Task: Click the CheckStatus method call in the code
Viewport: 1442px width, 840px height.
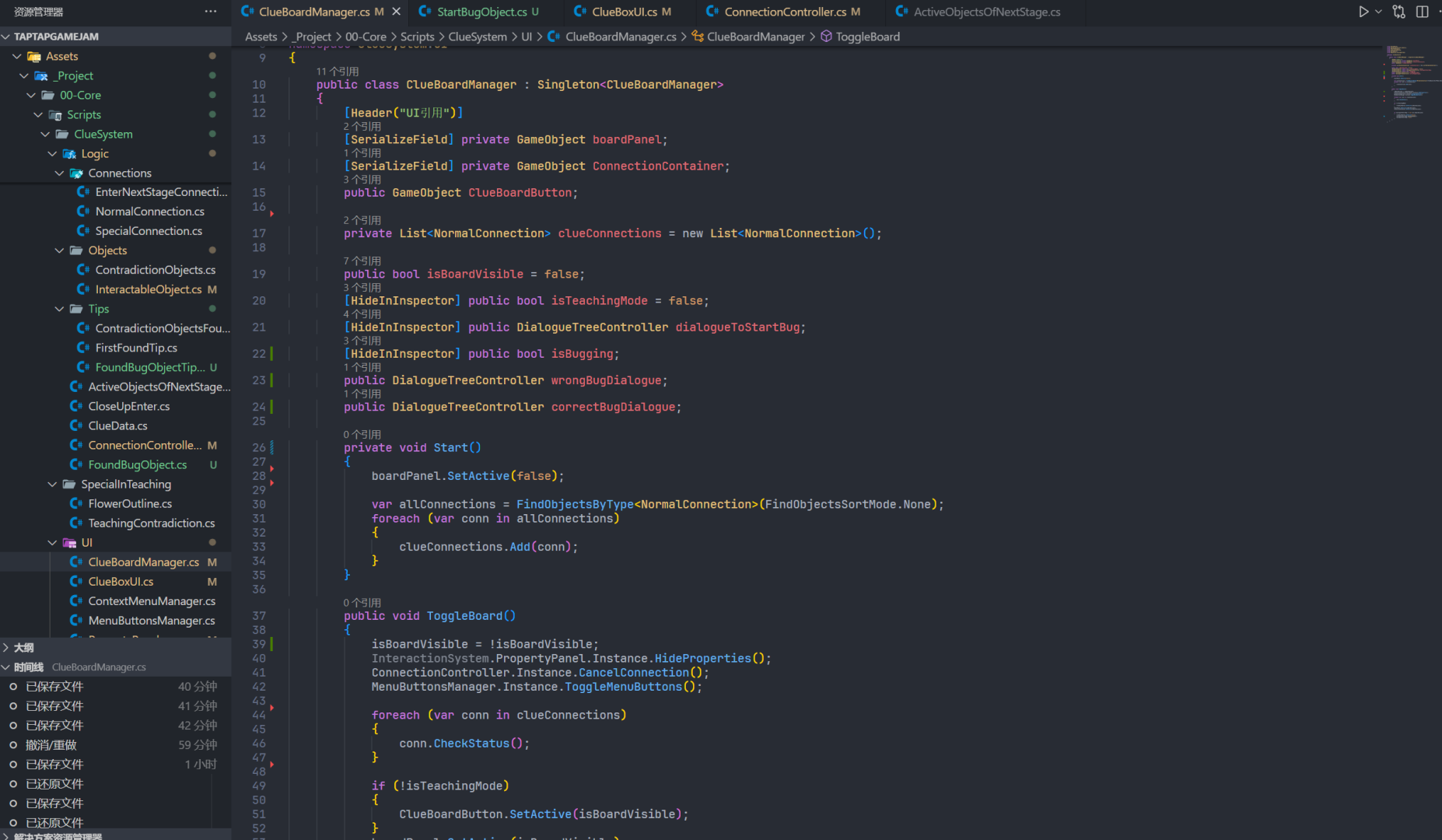Action: (x=471, y=744)
